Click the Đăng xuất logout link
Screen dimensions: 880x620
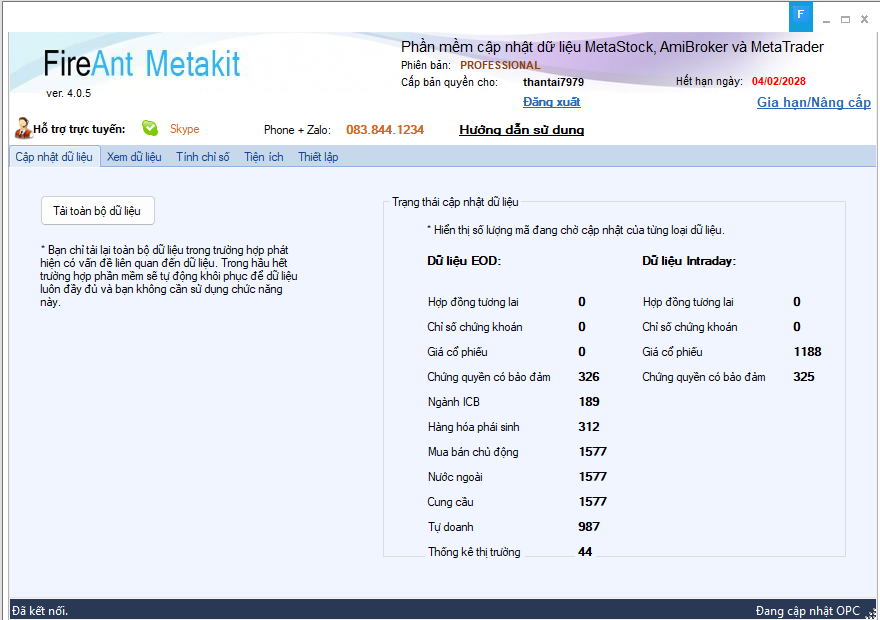tap(551, 102)
